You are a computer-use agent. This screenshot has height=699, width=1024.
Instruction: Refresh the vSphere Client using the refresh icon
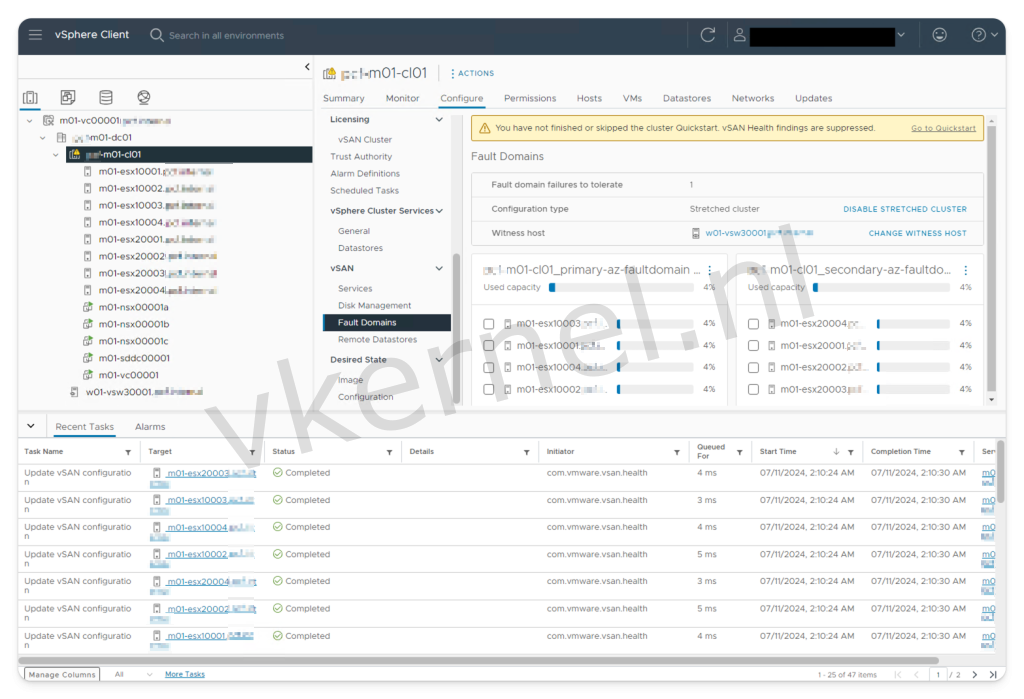[x=707, y=34]
